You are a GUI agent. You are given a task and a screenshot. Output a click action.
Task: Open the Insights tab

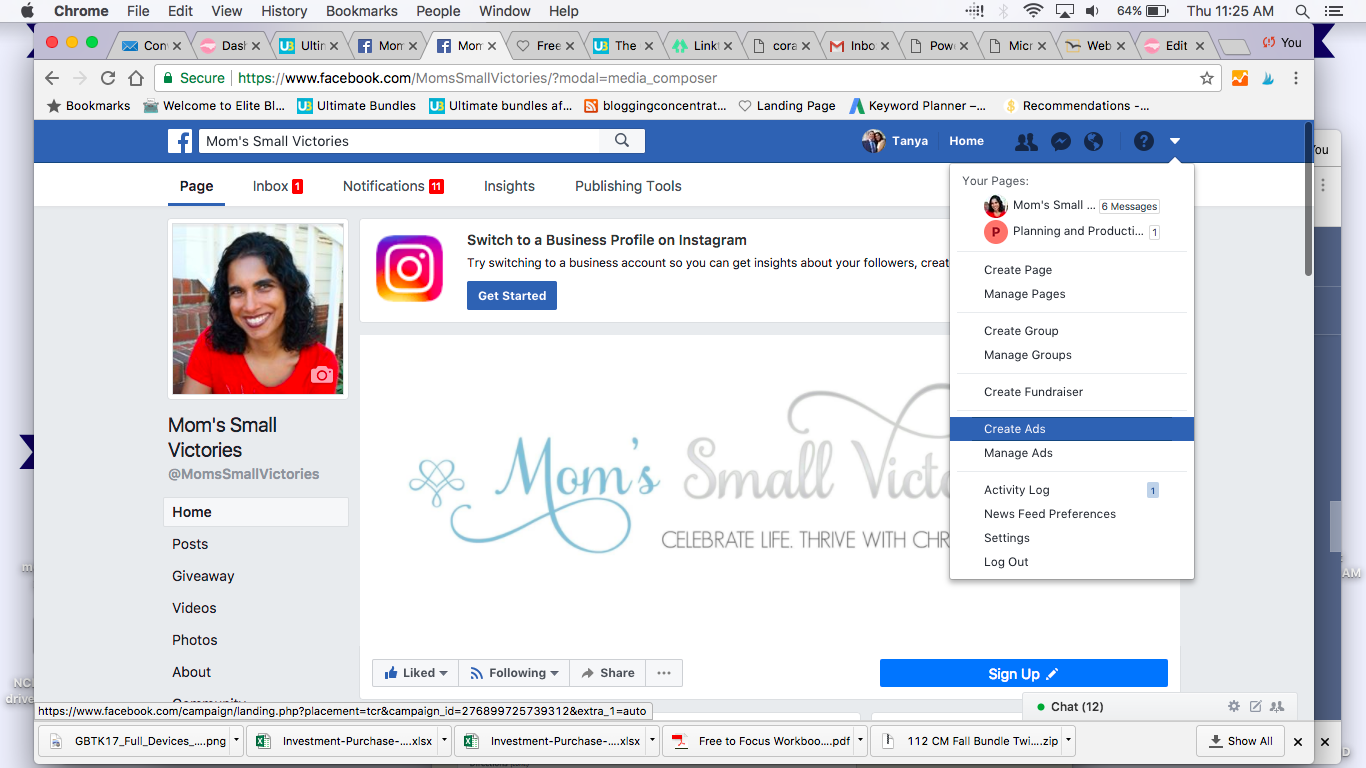[509, 186]
